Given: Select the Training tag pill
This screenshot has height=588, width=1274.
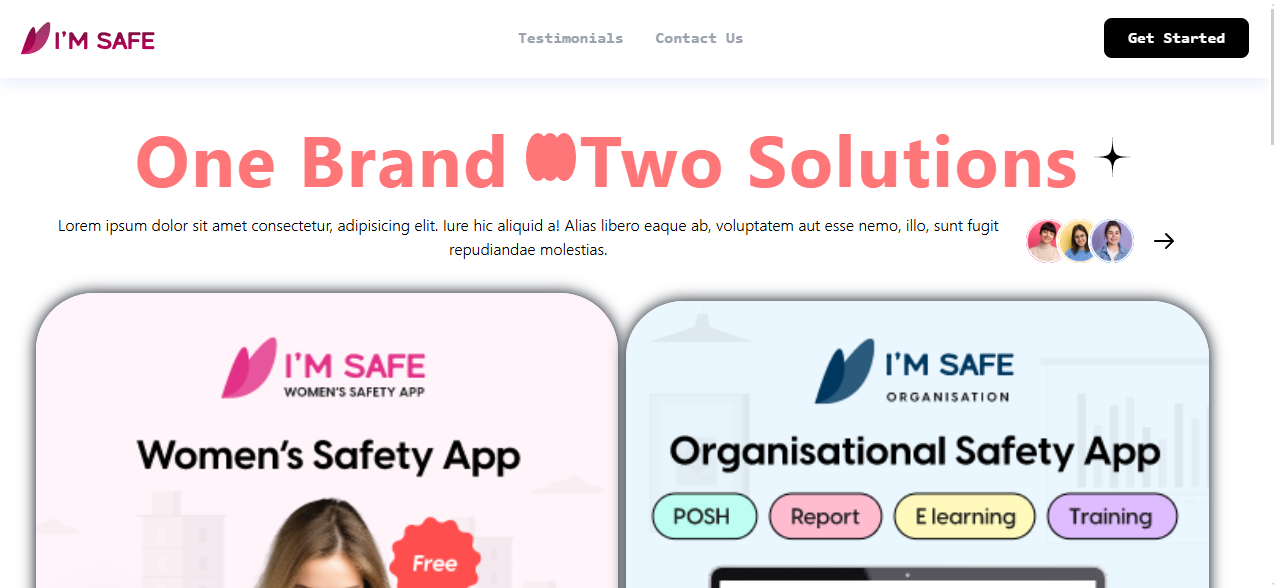Looking at the screenshot, I should coord(1112,516).
